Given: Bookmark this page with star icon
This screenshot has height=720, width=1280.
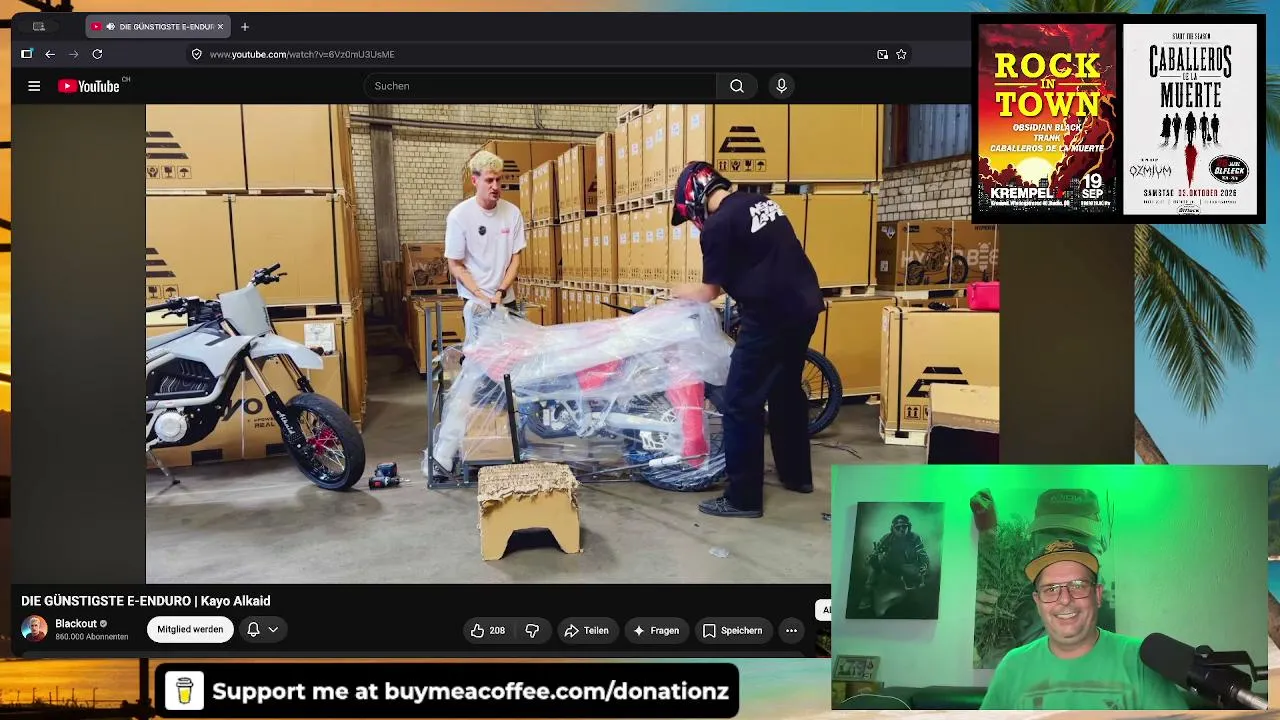Looking at the screenshot, I should (901, 54).
